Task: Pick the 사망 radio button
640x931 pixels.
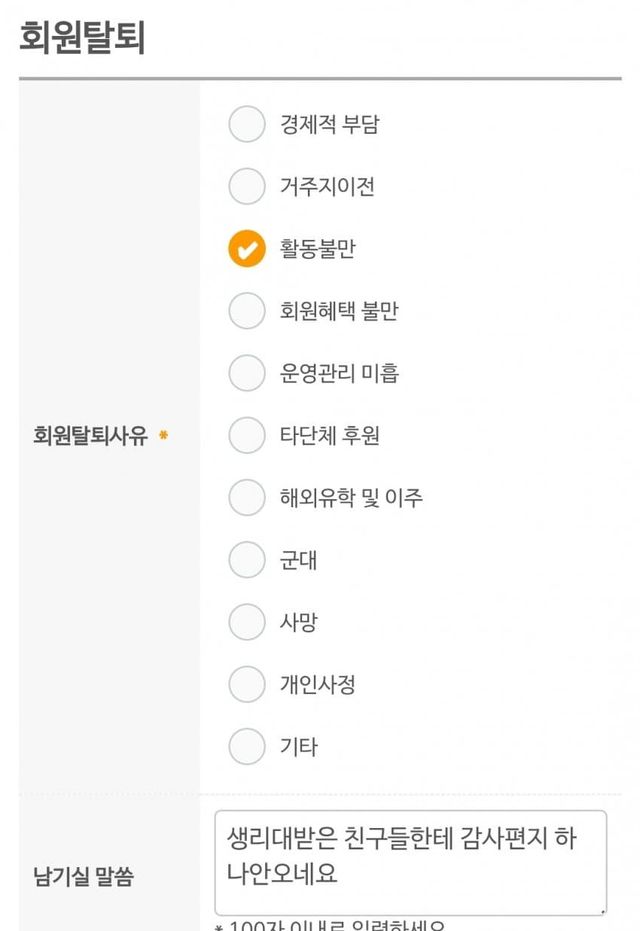Action: (247, 622)
